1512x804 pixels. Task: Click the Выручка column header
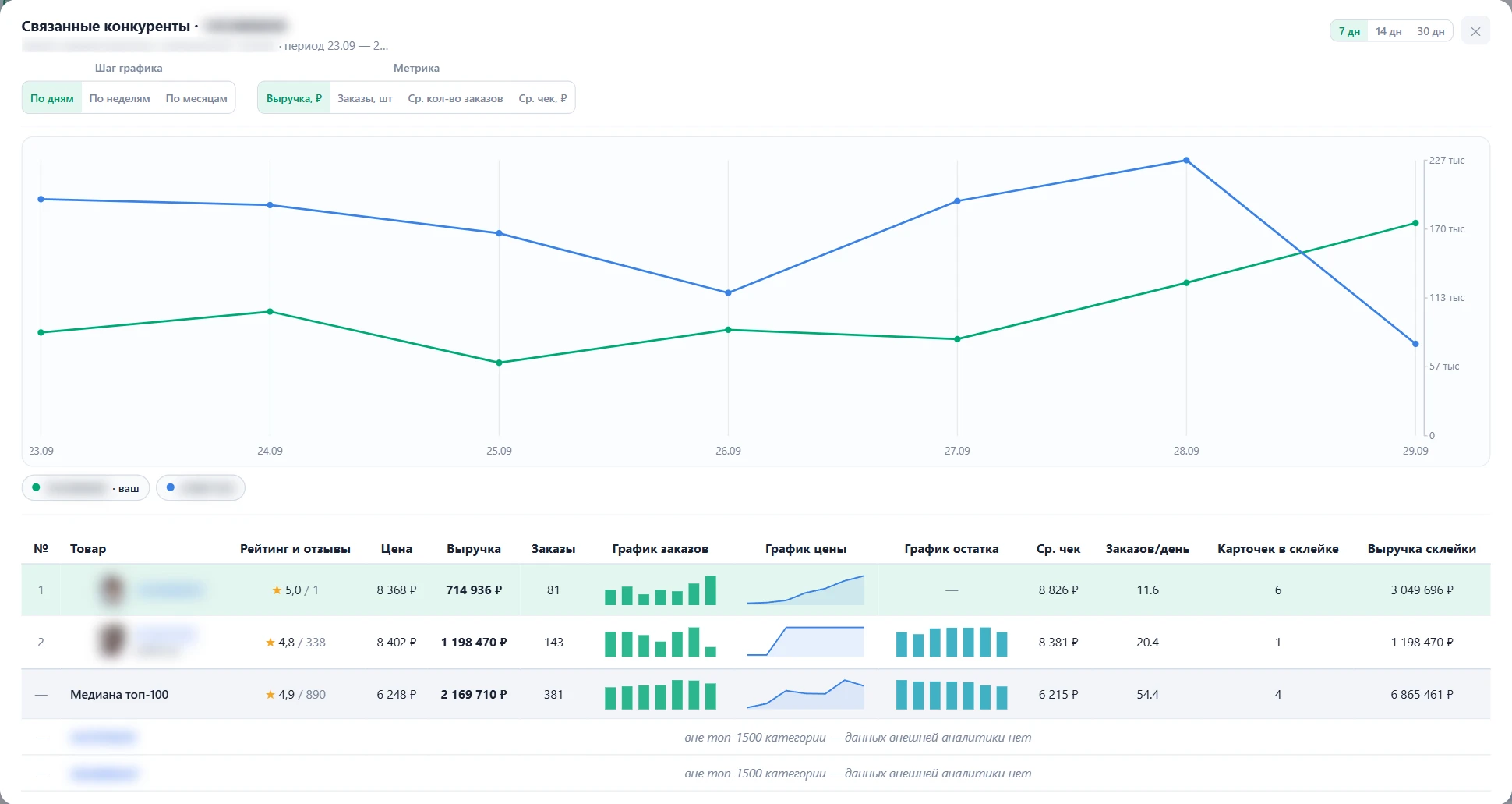[474, 549]
